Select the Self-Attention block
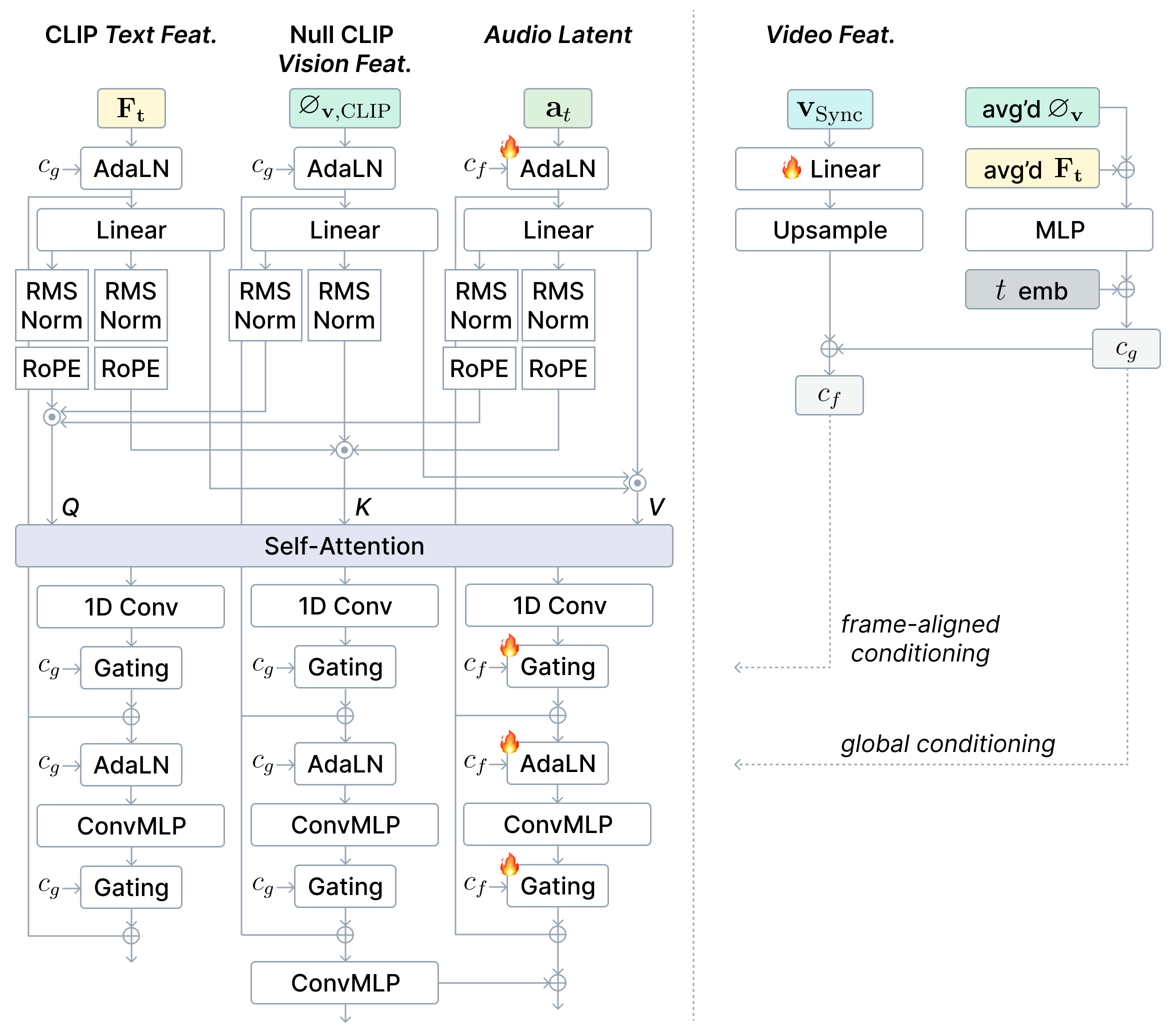Viewport: 1176px width, 1032px height. [344, 546]
